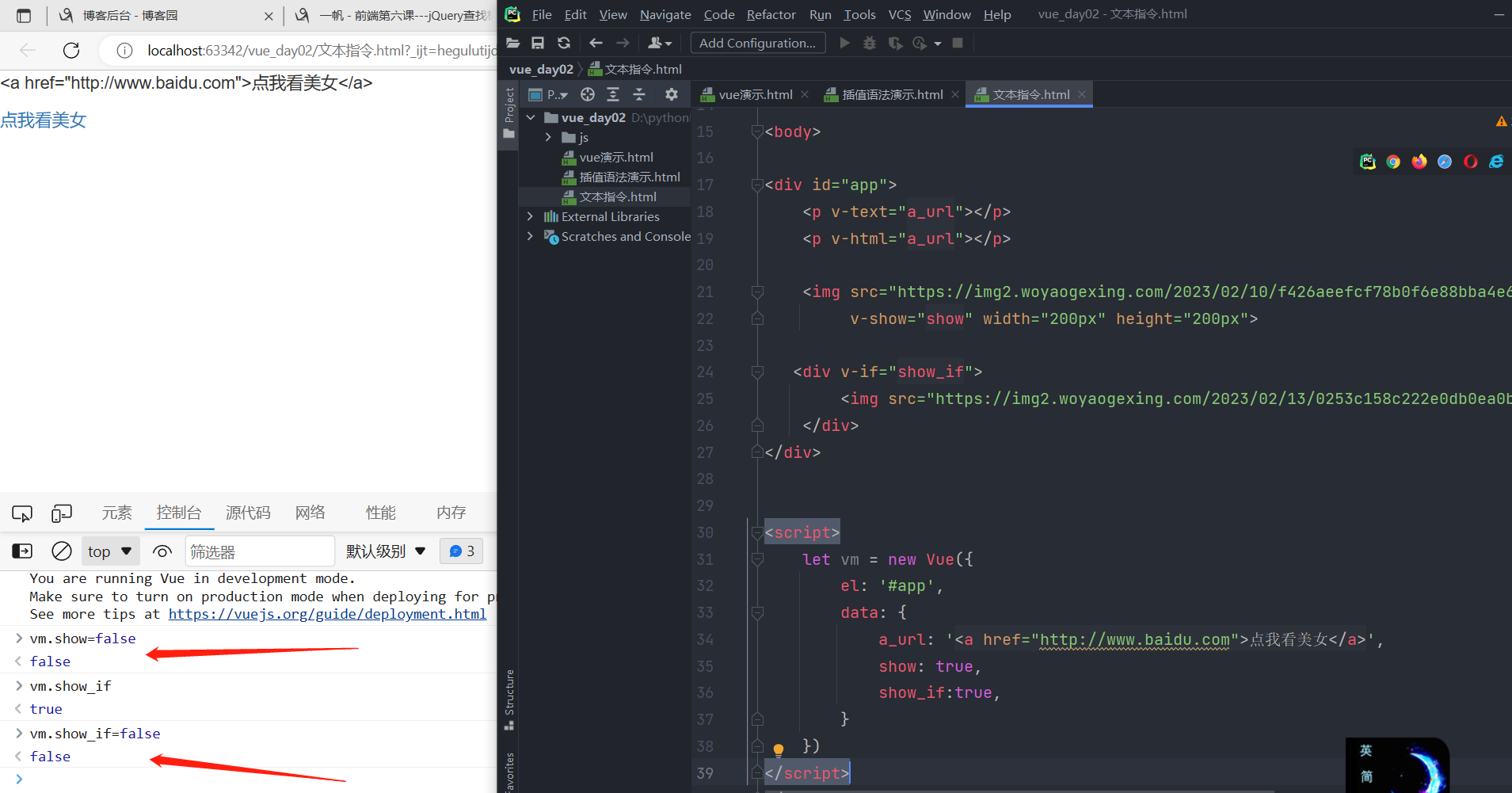The width and height of the screenshot is (1512, 793).
Task: Click the vue_day02 breadcrumb
Action: click(541, 69)
